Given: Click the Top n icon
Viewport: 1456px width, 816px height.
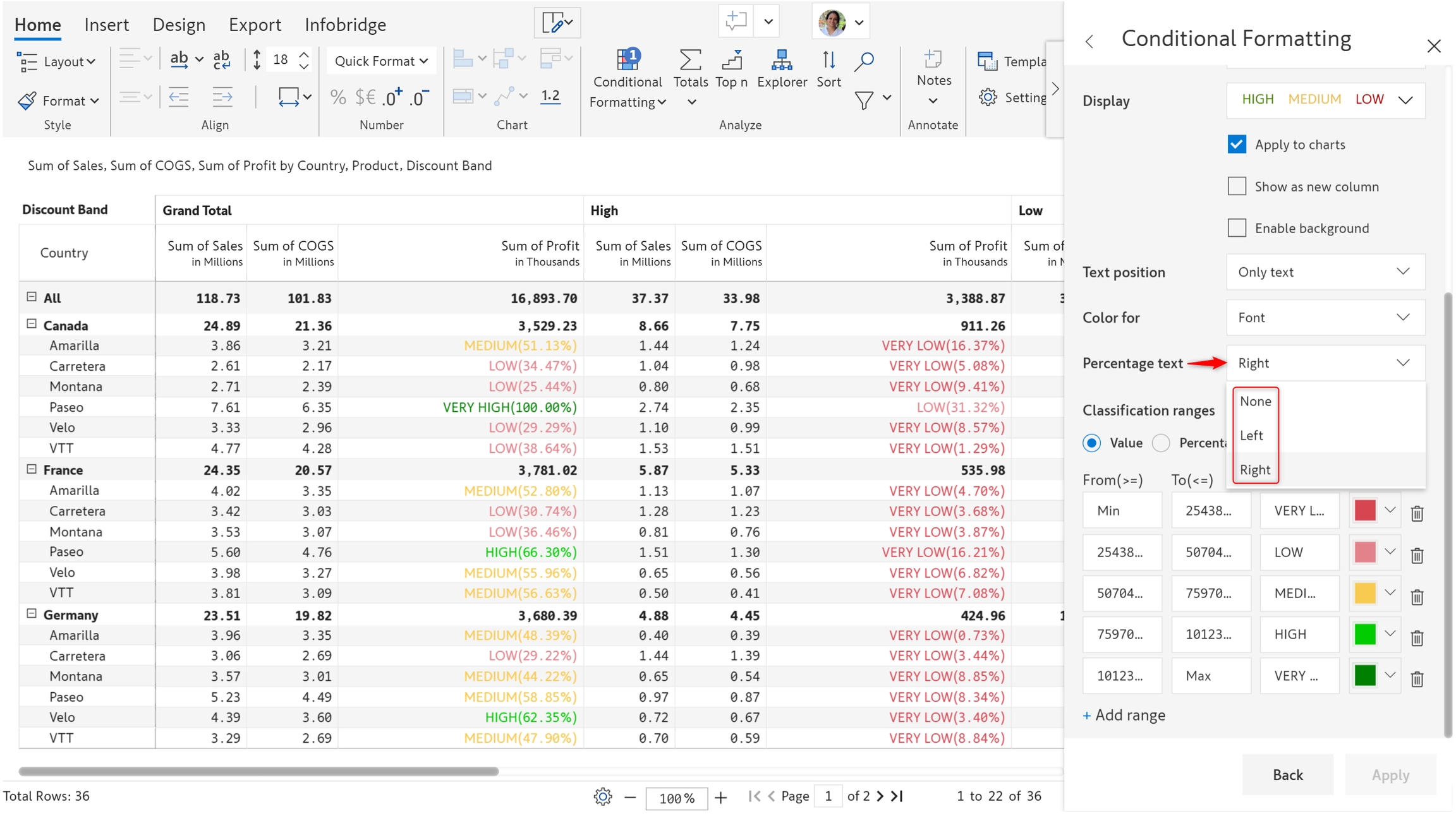Looking at the screenshot, I should [731, 61].
